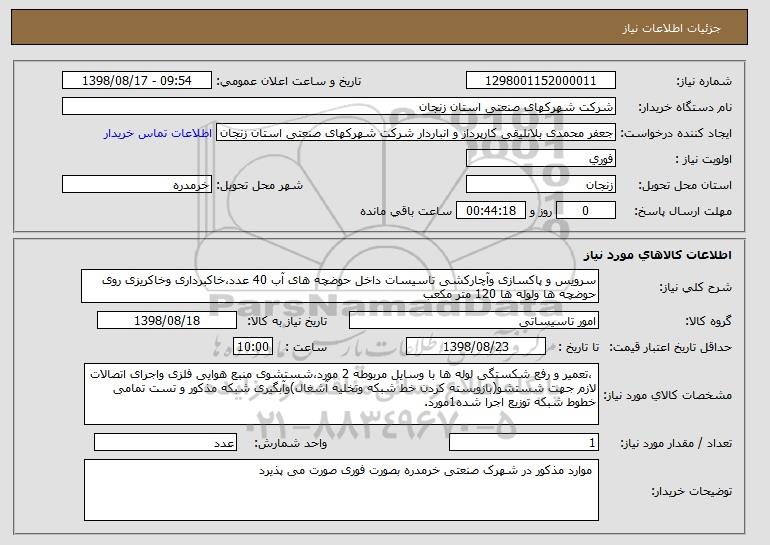
Task: Select the label تاریخ و ساعت اعلان عمومی
Action: click(x=289, y=81)
